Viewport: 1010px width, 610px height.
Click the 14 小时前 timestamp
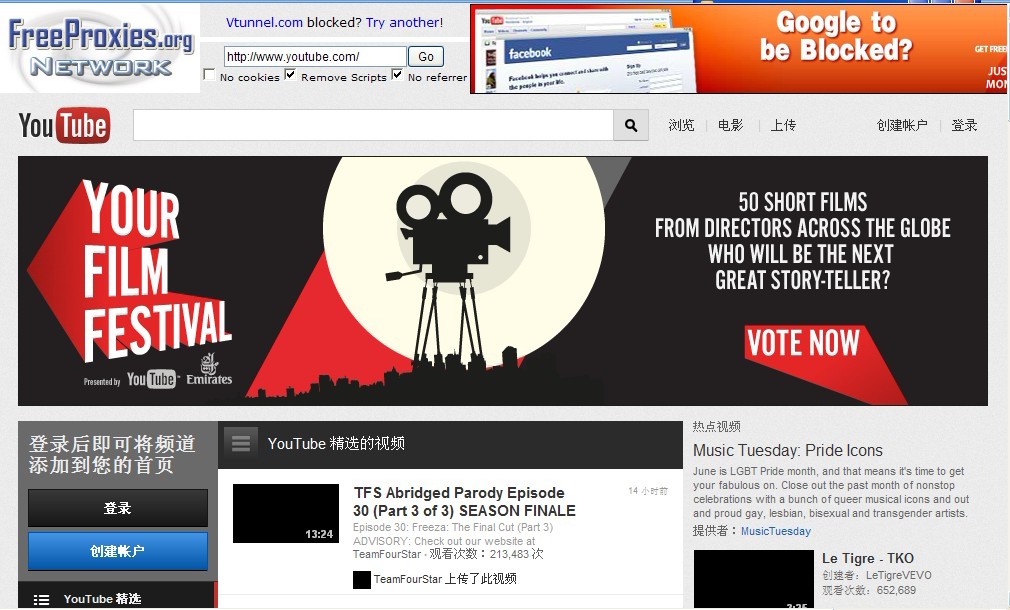(x=648, y=491)
